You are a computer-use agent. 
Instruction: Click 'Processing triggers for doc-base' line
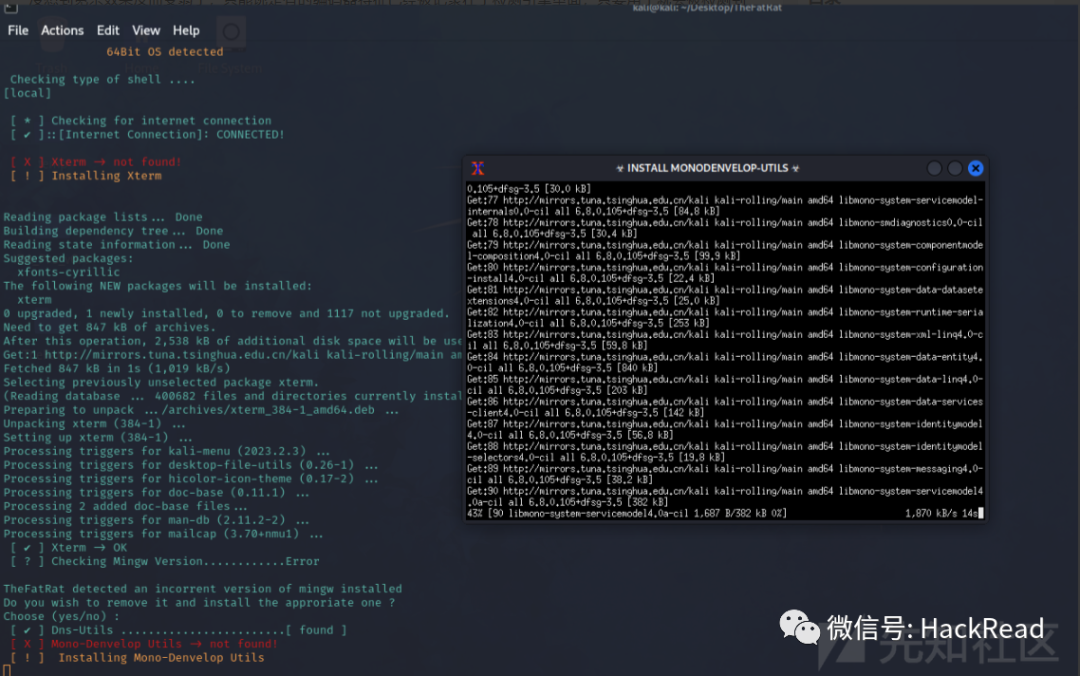point(156,493)
